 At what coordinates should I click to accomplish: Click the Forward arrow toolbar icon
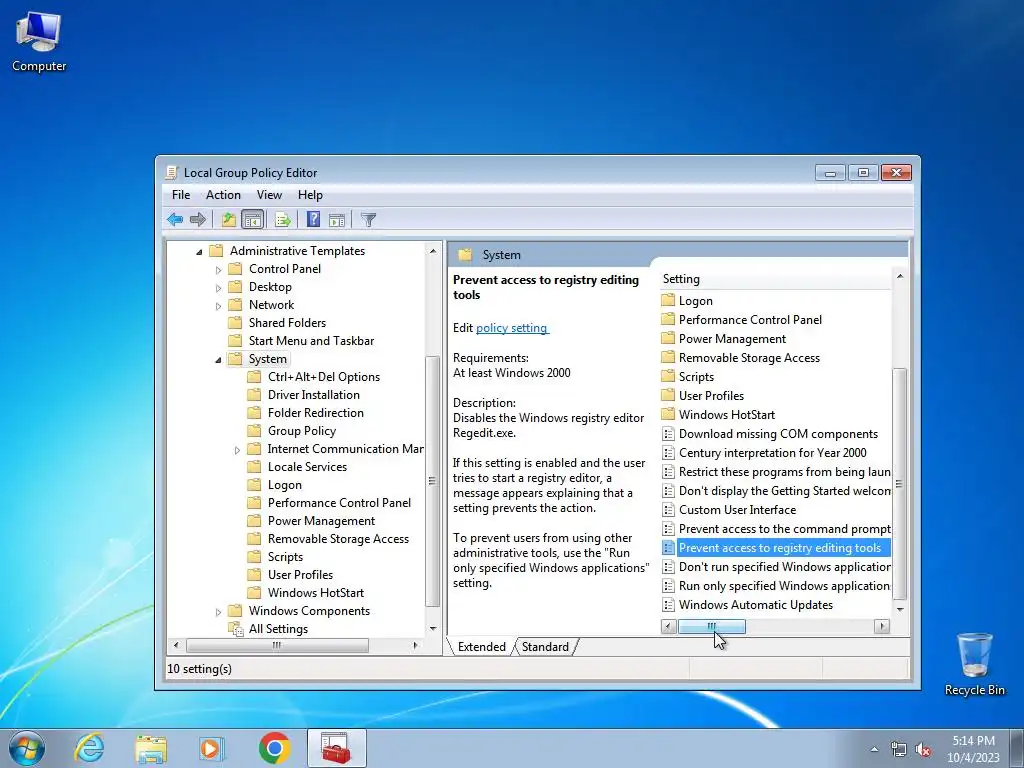197,219
